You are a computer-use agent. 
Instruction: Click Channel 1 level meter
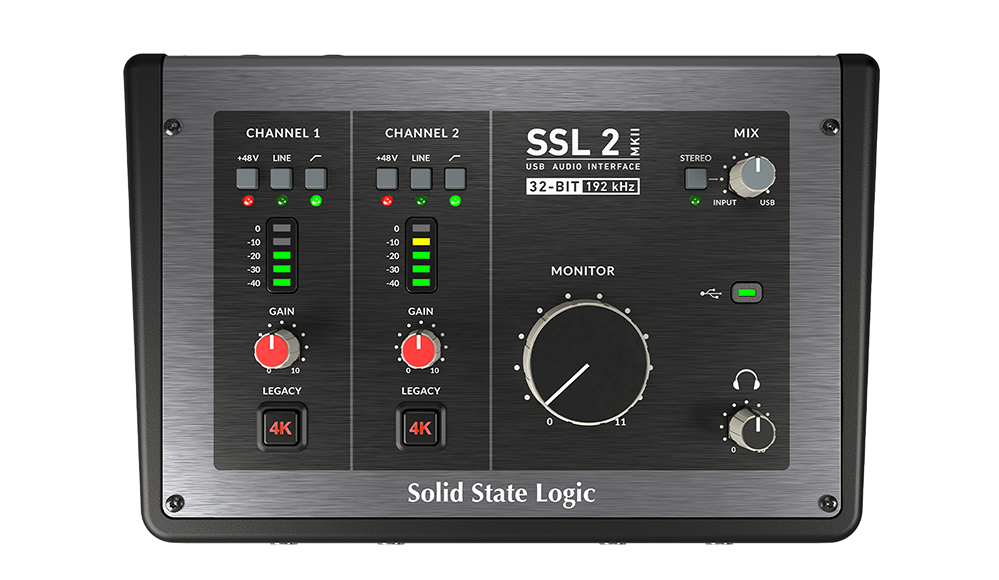282,255
